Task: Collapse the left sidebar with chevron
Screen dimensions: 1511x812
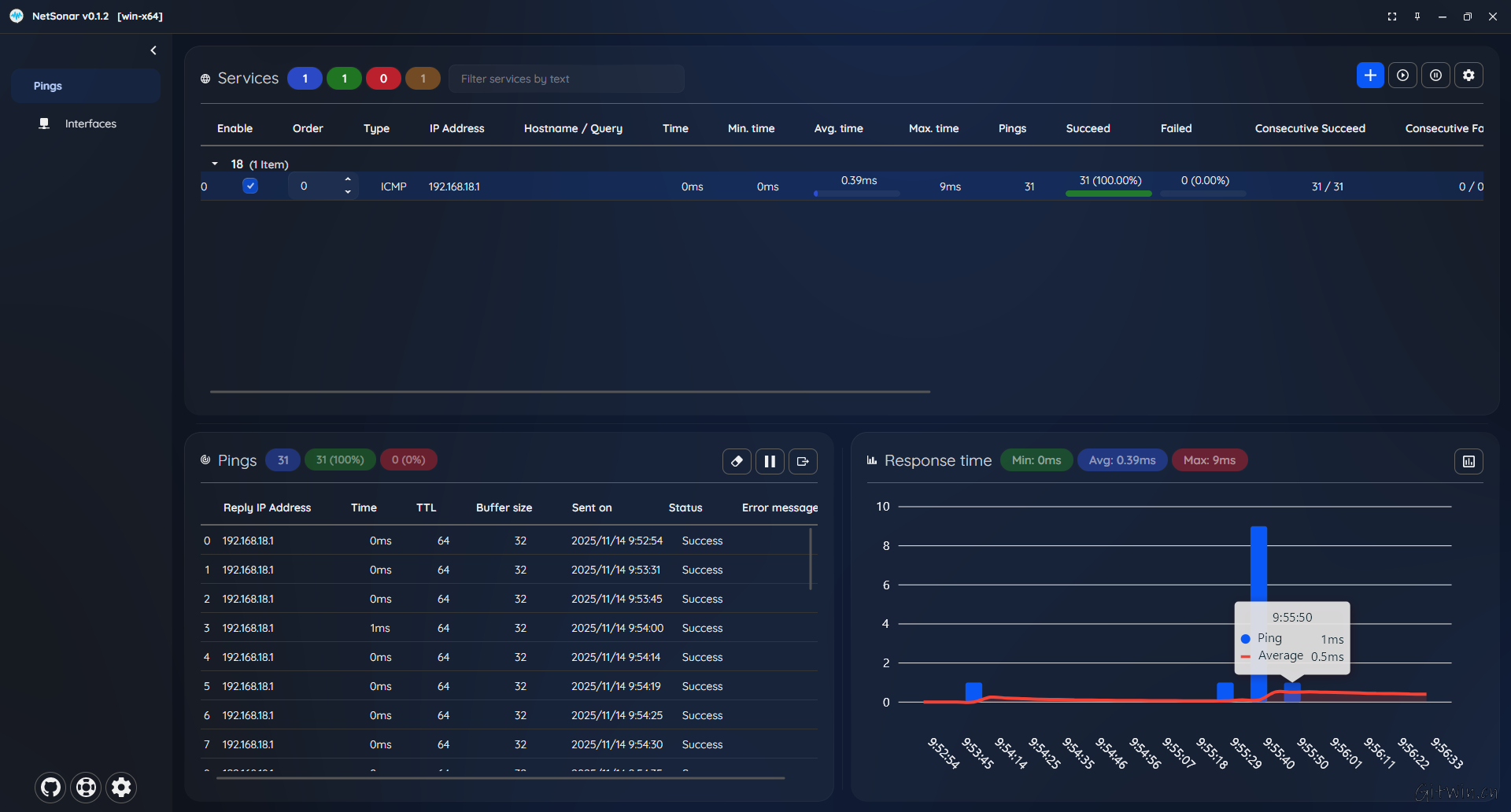Action: (x=153, y=50)
